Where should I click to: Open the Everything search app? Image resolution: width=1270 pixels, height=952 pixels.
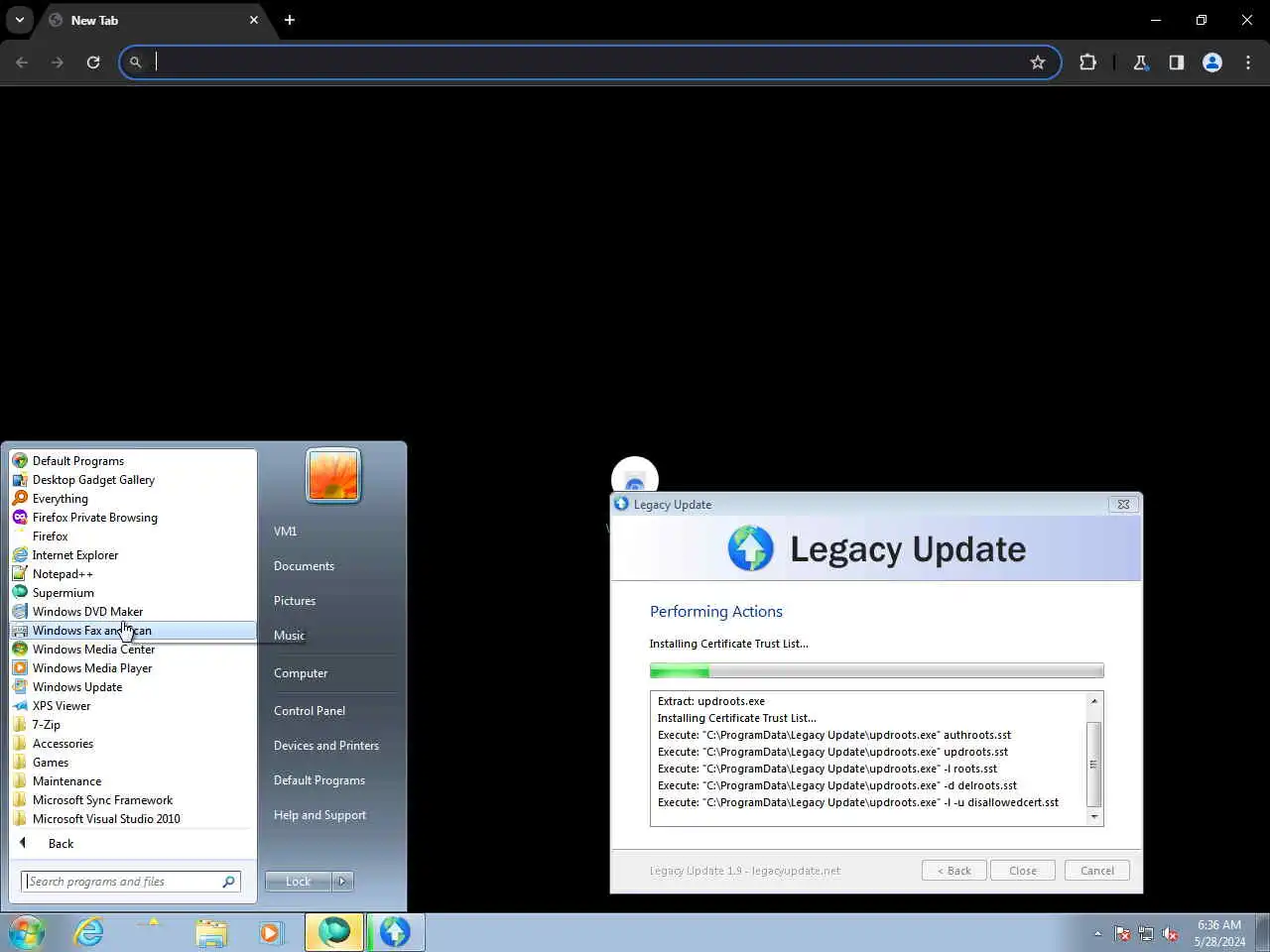pos(133,499)
